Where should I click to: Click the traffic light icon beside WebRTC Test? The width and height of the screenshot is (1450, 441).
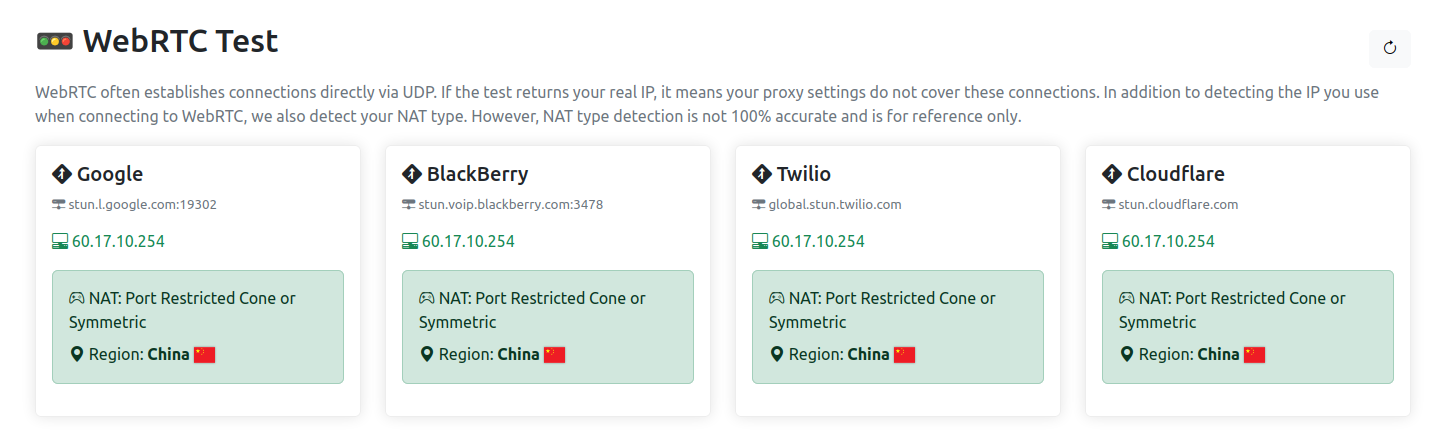click(54, 41)
